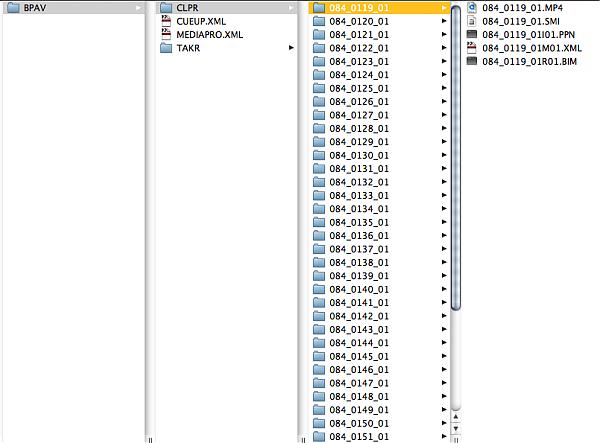The width and height of the screenshot is (600, 443).
Task: Click the folder icon for 084_0137_01
Action: point(319,249)
